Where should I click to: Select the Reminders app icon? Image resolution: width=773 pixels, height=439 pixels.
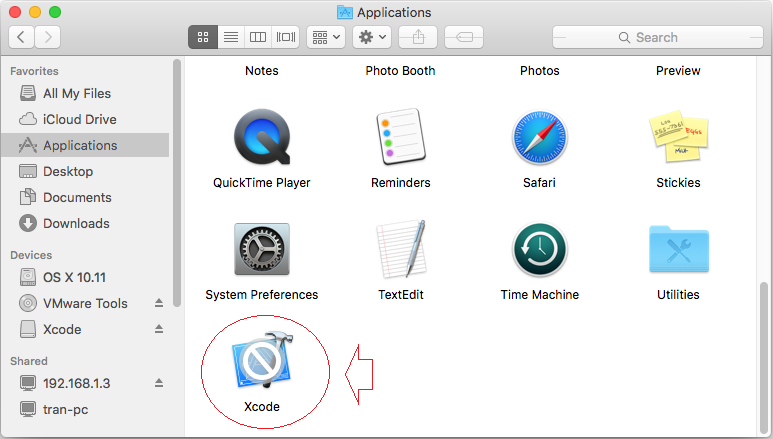coord(400,137)
